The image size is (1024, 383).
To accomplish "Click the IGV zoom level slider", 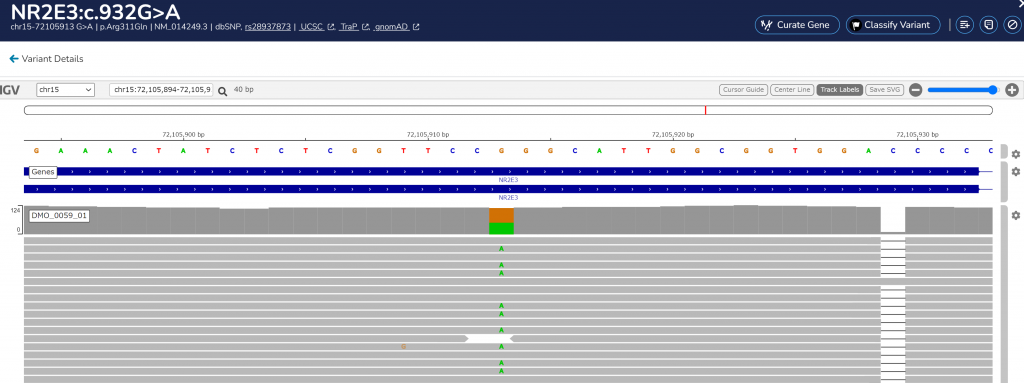I will point(963,90).
